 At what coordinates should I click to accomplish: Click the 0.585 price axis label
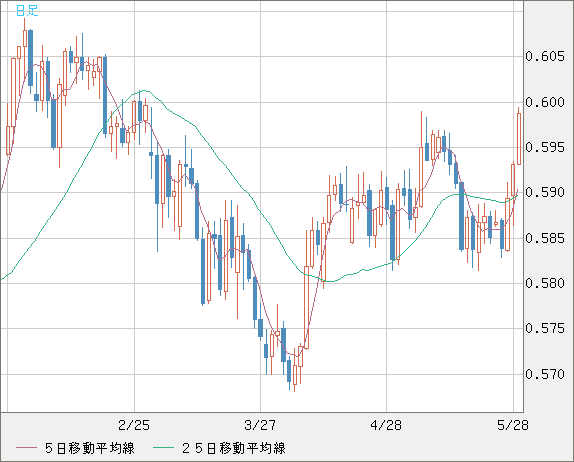click(545, 238)
